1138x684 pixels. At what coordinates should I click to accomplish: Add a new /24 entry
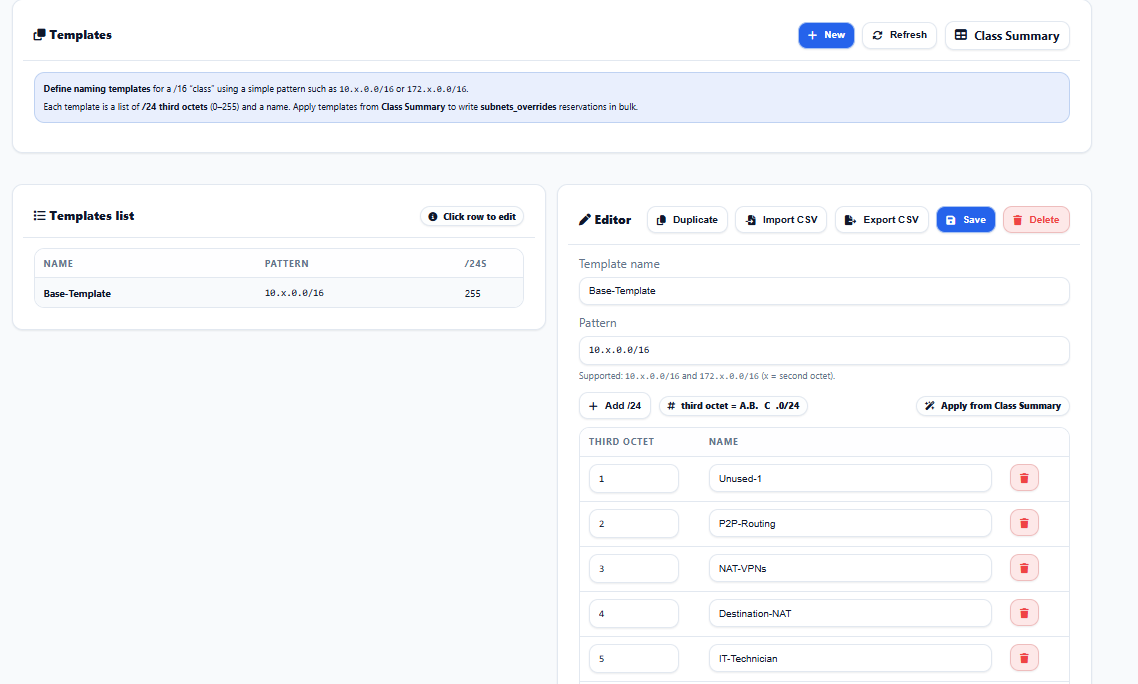coord(615,406)
